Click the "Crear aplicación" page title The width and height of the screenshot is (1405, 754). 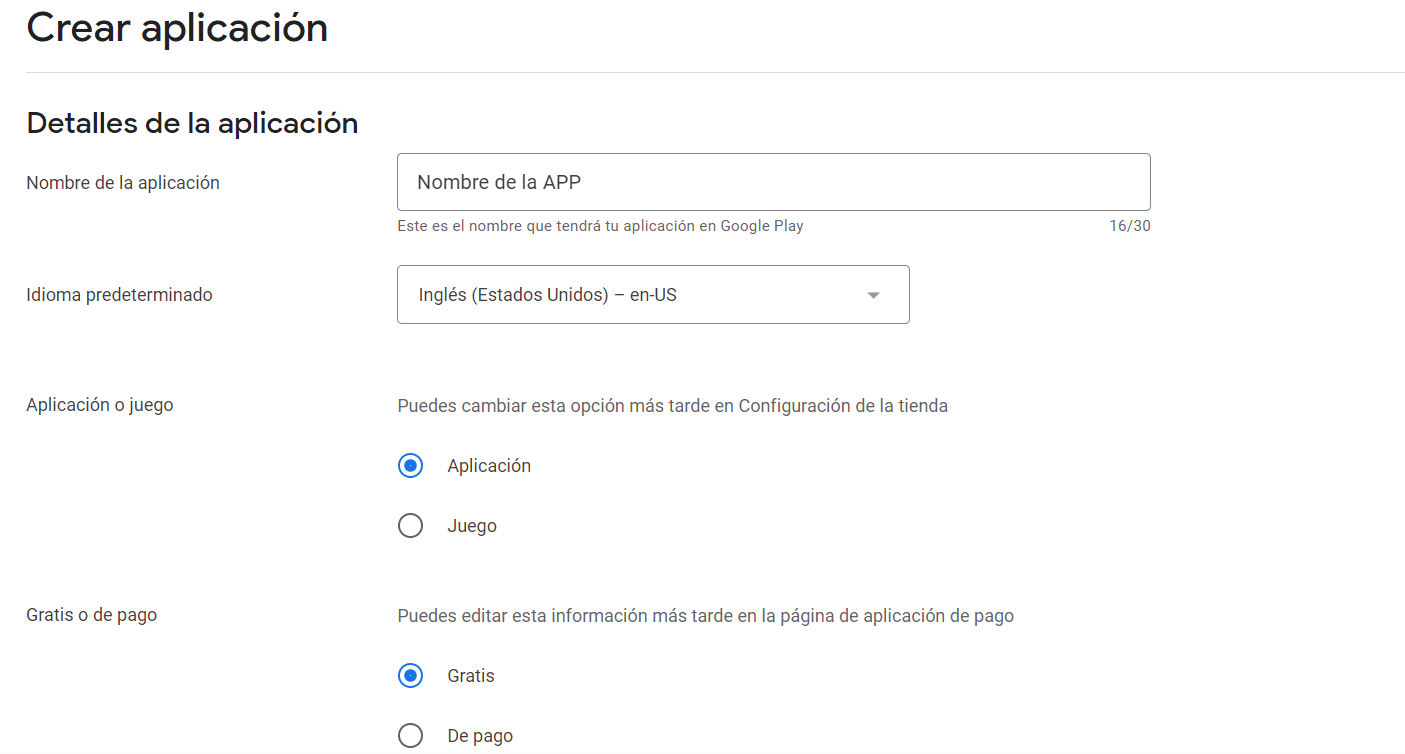[177, 28]
